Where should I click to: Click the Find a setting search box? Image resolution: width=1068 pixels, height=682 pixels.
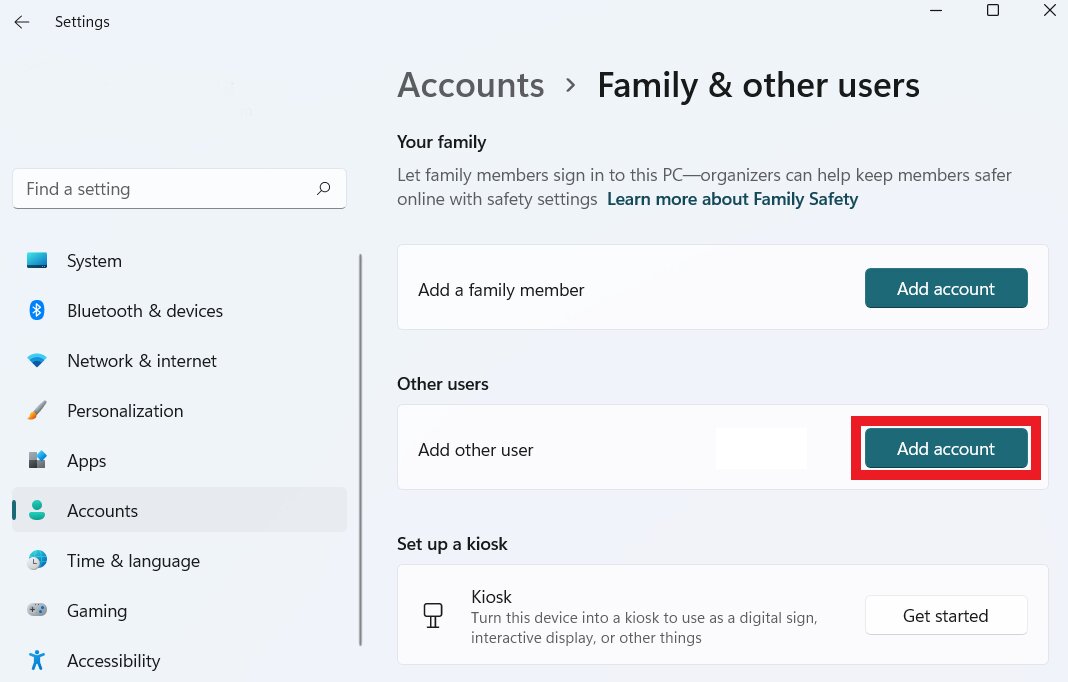165,189
